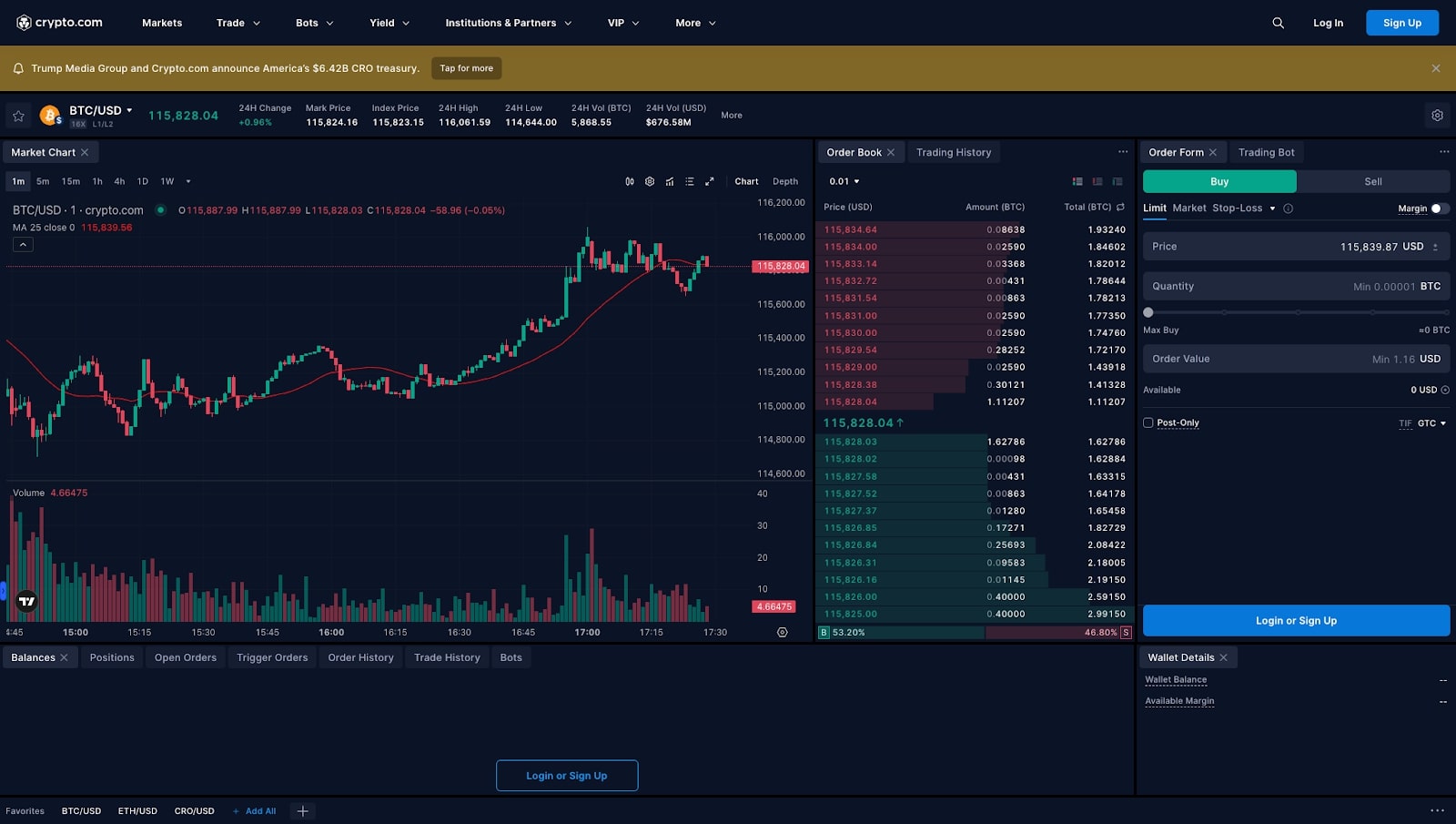Viewport: 1456px width, 824px height.
Task: Open the chart settings gear icon
Action: (x=650, y=181)
